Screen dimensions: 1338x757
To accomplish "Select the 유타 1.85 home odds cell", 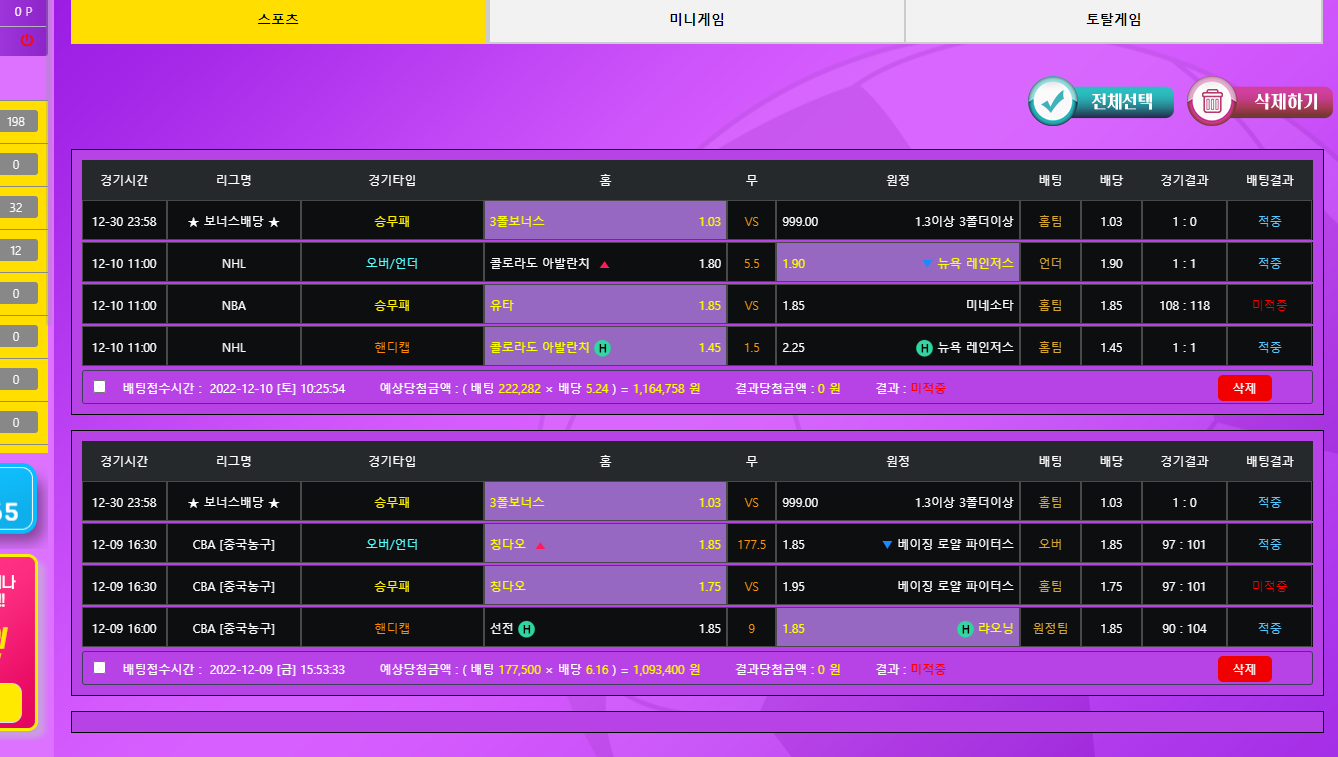I will pos(605,306).
